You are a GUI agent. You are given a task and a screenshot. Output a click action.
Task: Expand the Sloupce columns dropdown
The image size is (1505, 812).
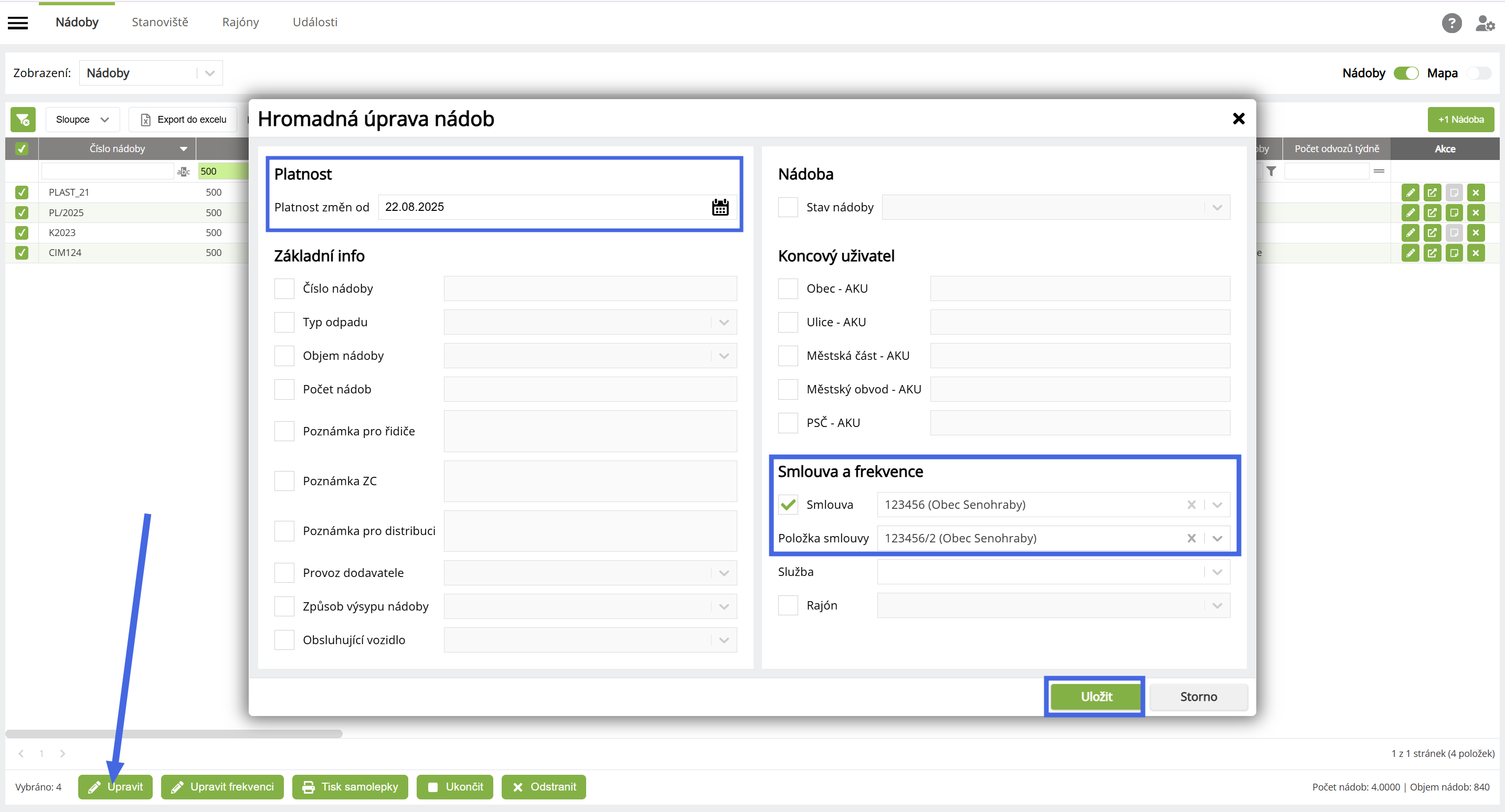[x=82, y=120]
